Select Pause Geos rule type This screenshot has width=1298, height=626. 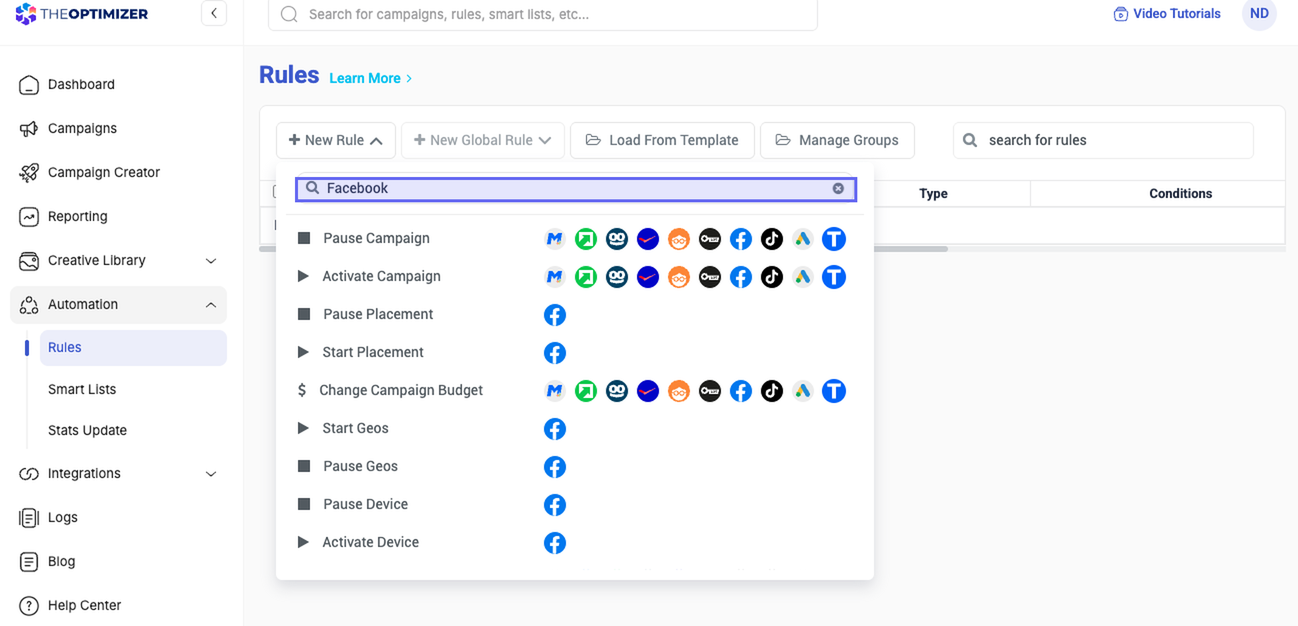point(360,467)
